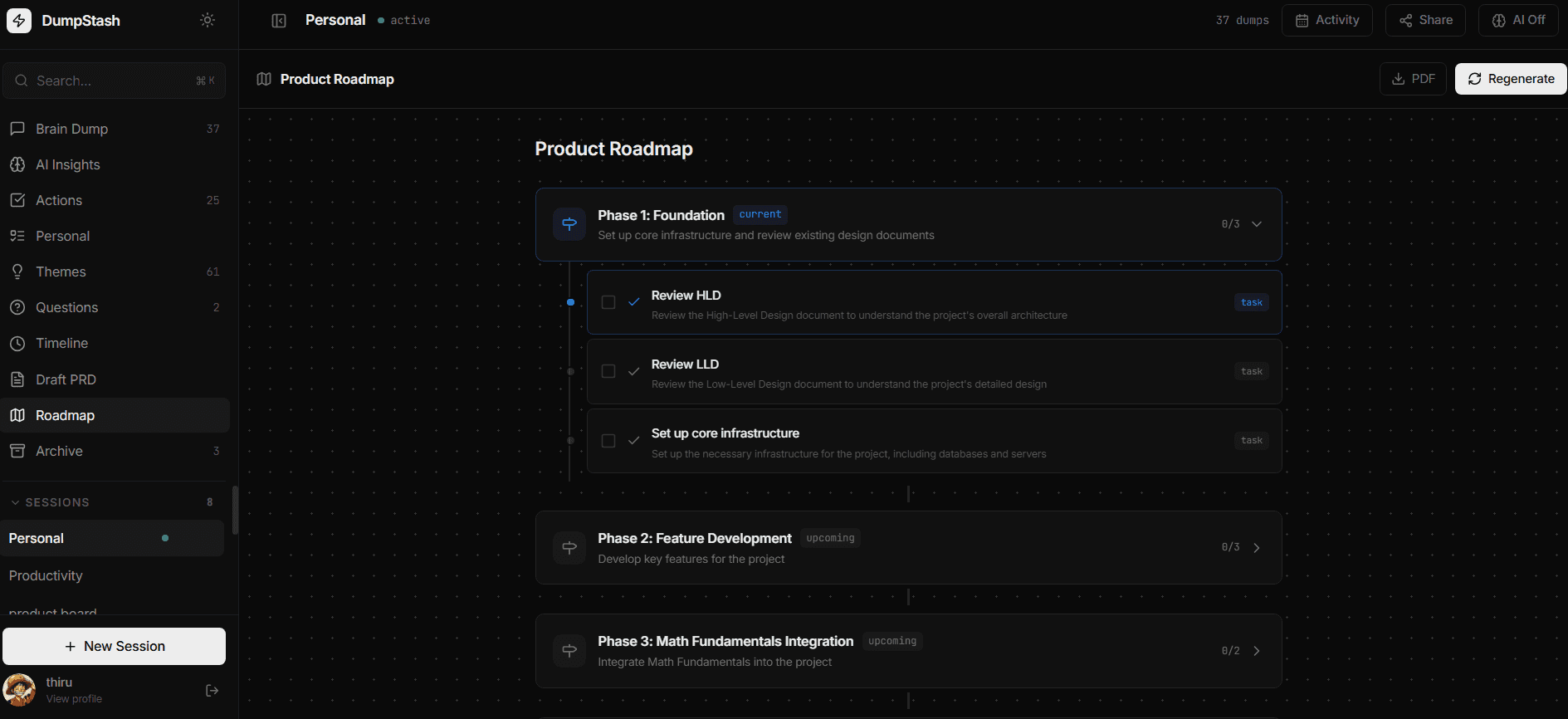Click the Personal session title in header
This screenshot has height=719, width=1568.
[x=335, y=20]
